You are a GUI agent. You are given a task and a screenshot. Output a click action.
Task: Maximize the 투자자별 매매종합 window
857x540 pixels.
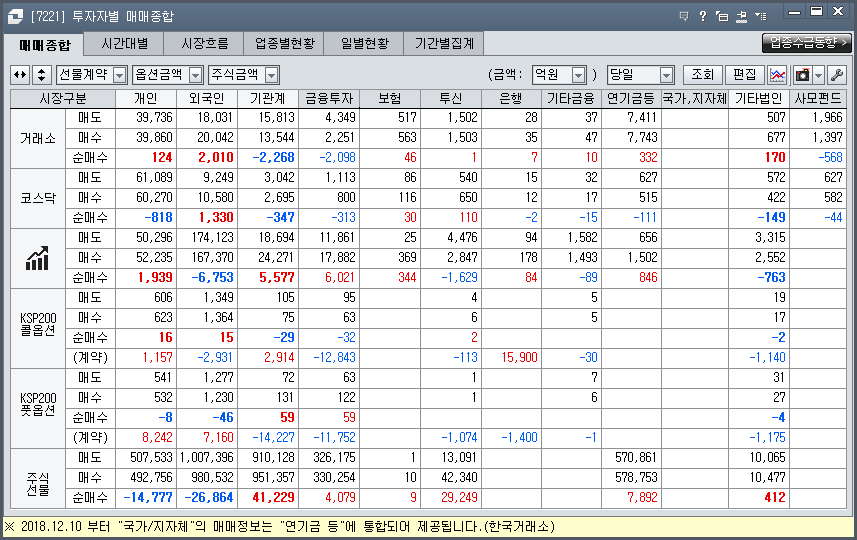click(816, 12)
